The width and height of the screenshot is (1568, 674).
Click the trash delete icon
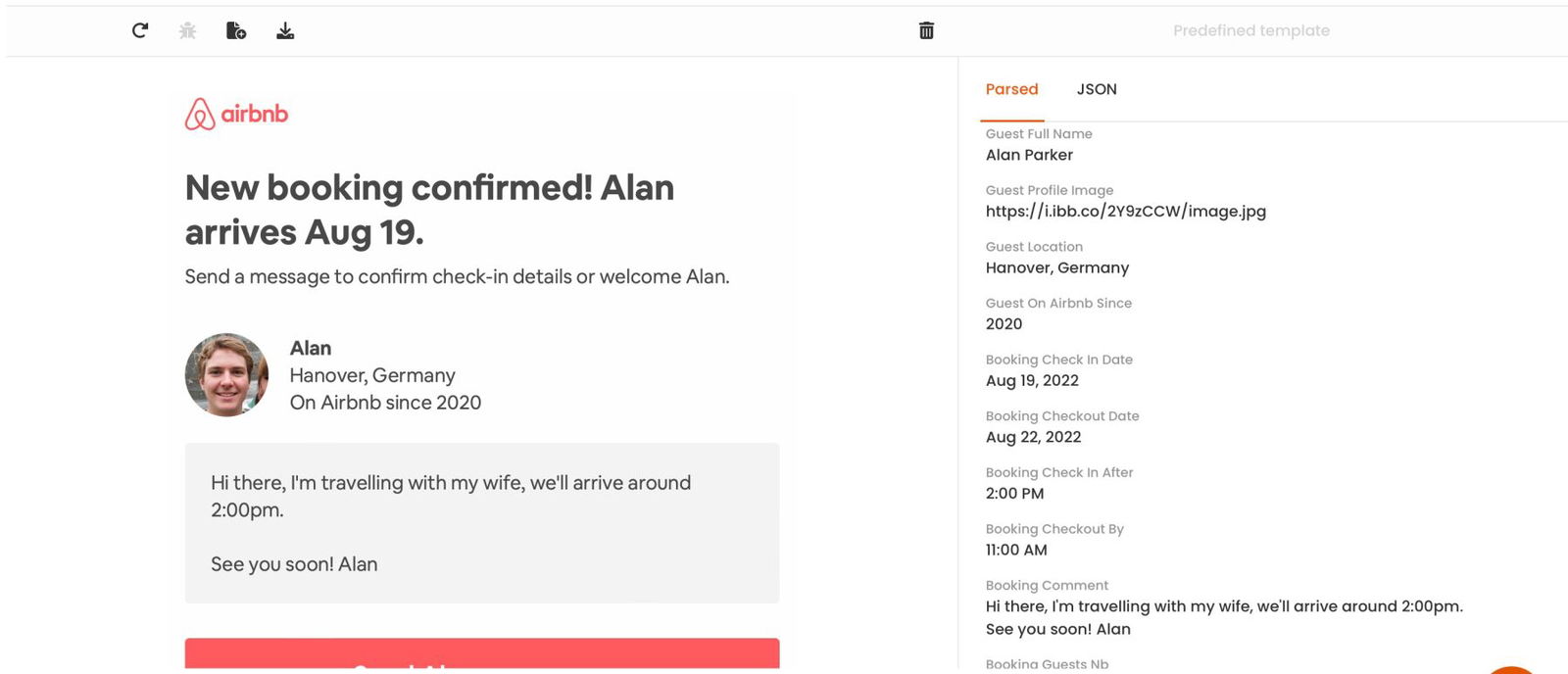(926, 31)
